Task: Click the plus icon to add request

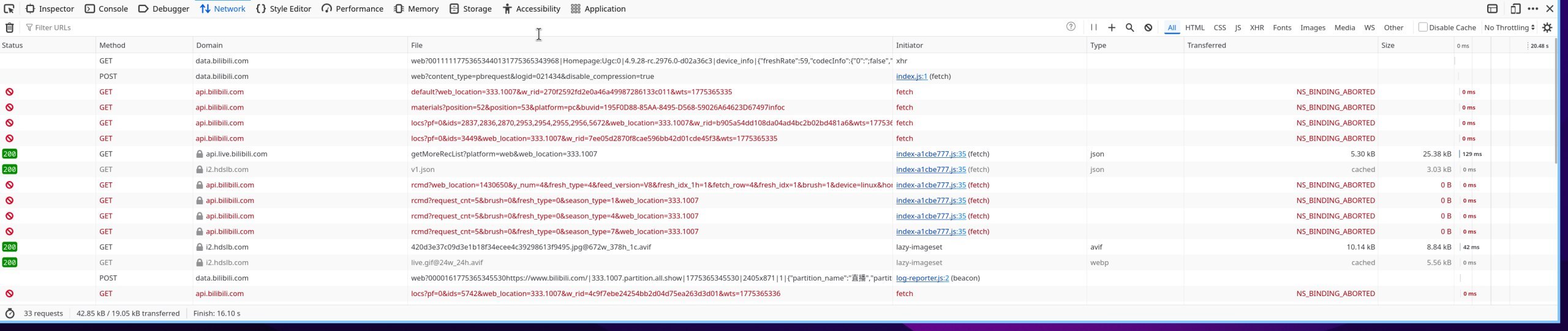Action: 1112,28
